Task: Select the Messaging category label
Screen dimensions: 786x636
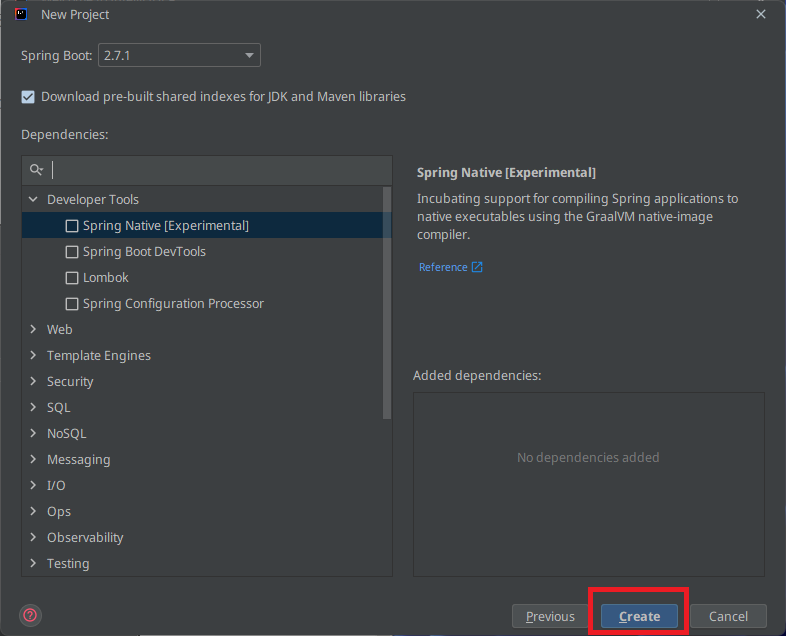Action: [x=79, y=460]
